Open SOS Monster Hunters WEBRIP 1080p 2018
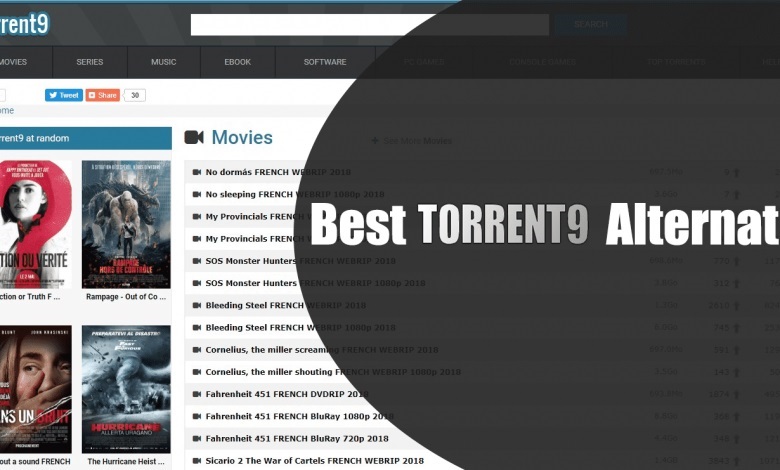 [315, 283]
